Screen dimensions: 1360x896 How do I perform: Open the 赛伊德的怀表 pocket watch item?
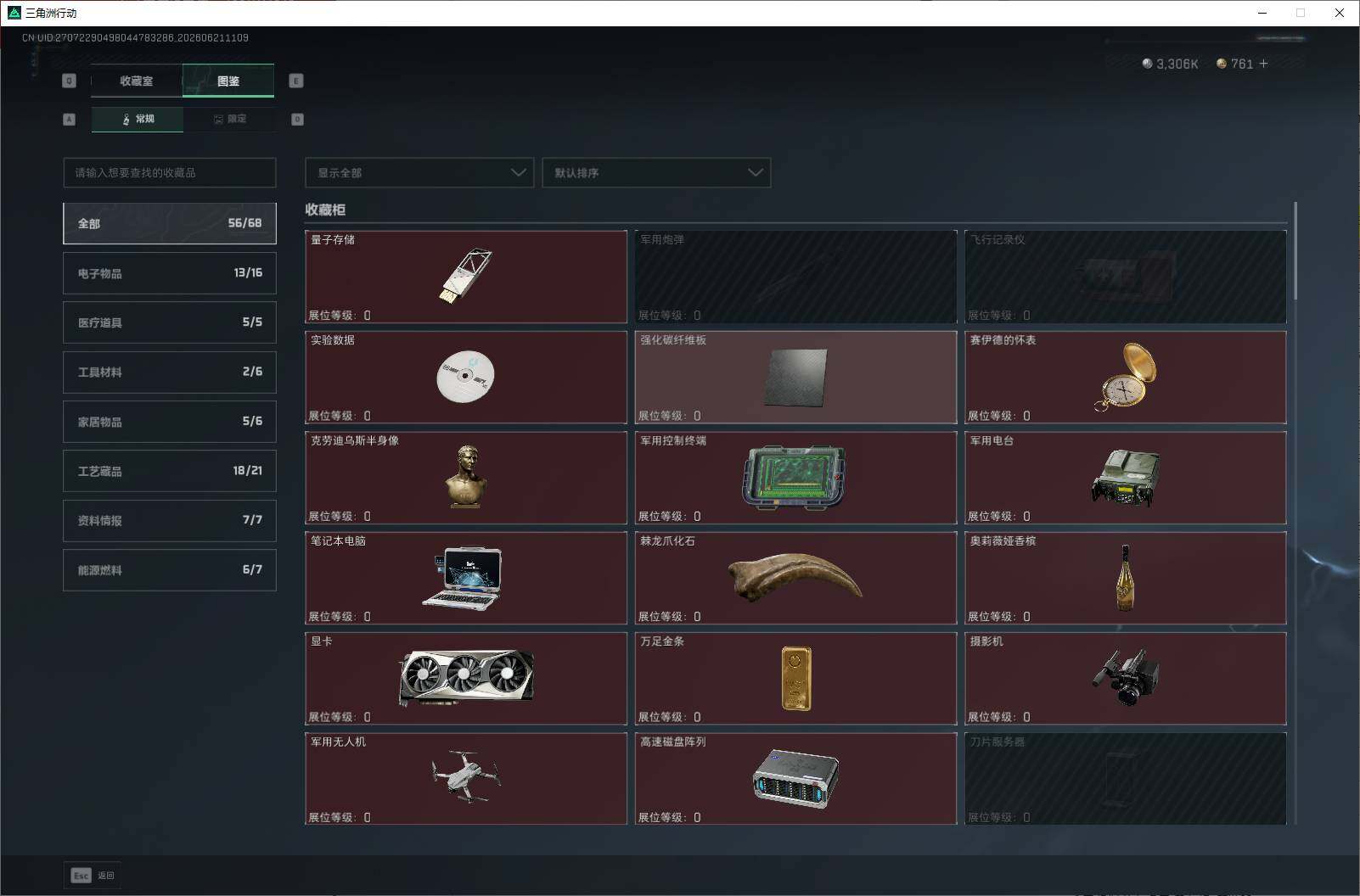click(1126, 377)
